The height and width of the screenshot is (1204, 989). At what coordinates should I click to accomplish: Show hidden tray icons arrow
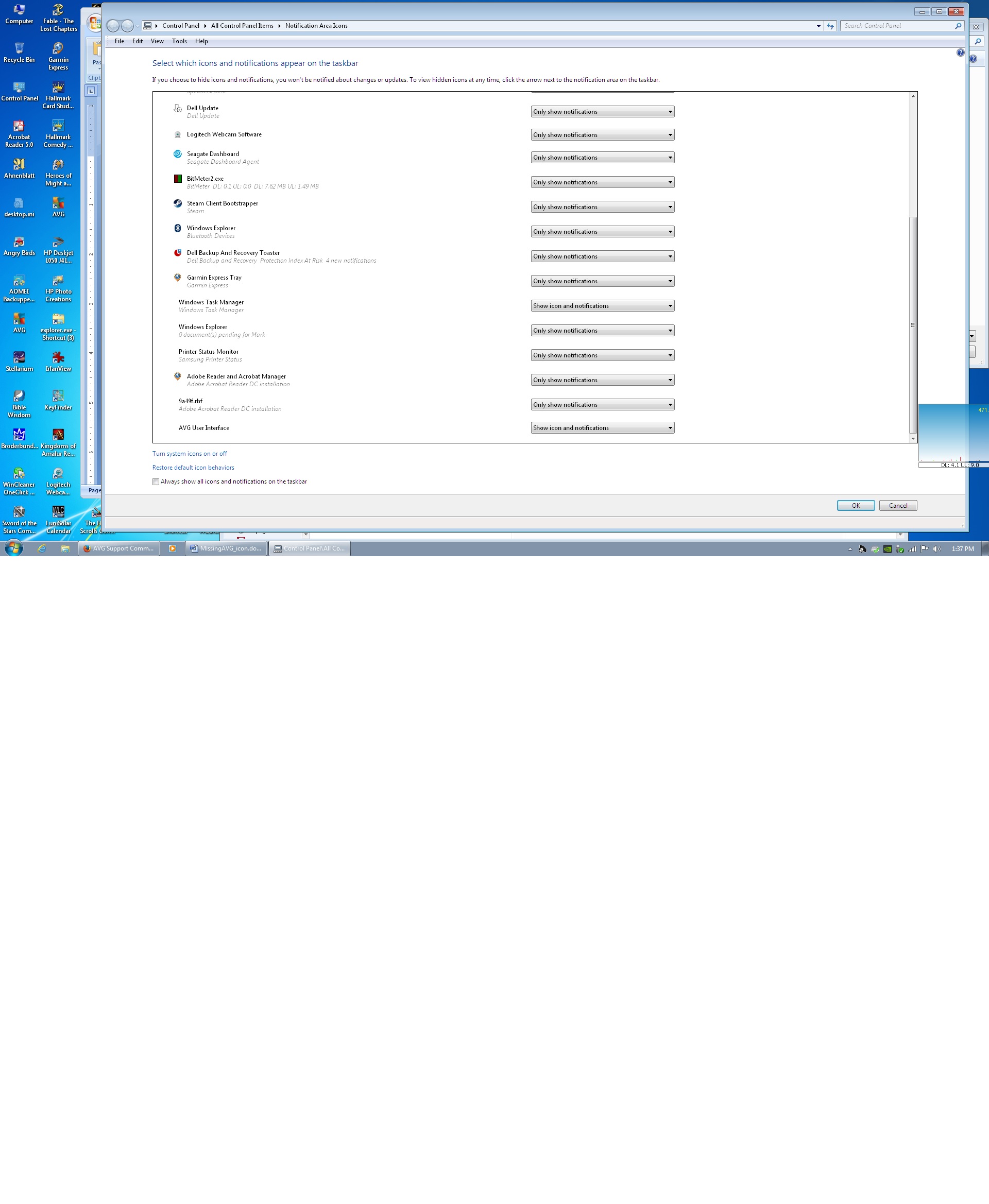[x=850, y=549]
